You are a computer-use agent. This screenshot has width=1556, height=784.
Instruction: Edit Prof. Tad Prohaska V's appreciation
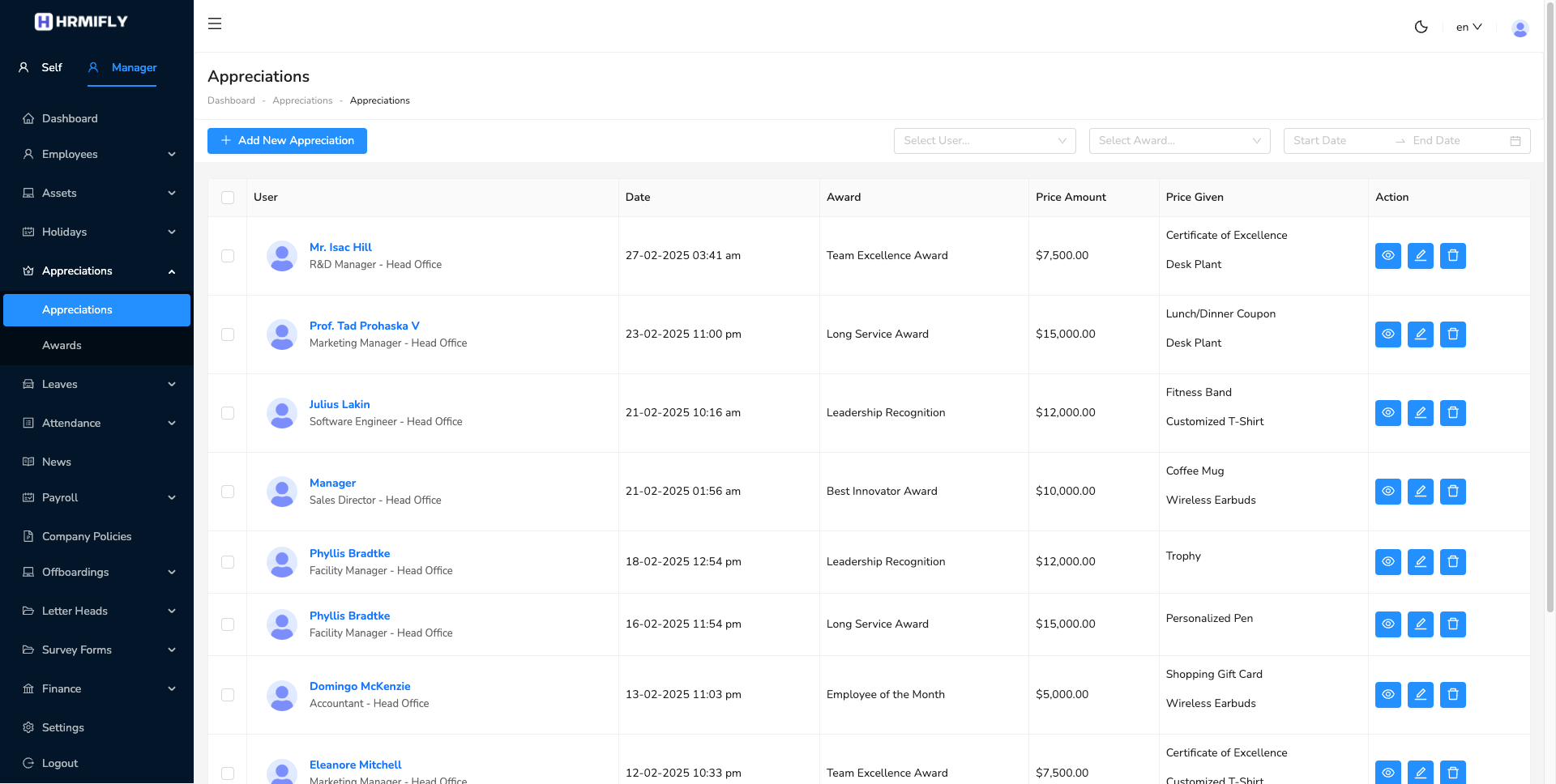[x=1420, y=334]
